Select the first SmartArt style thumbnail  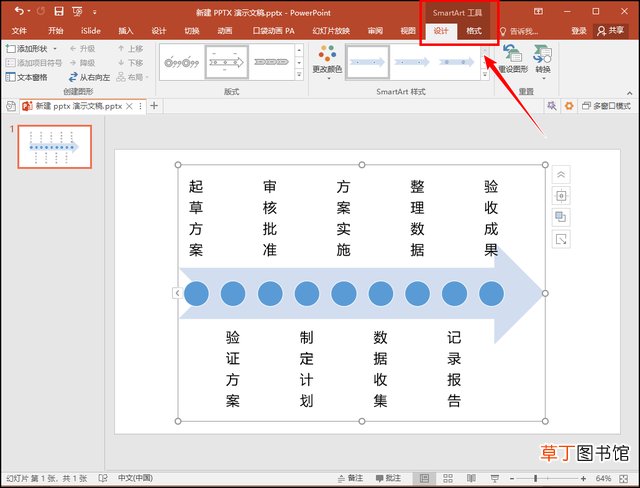click(367, 62)
